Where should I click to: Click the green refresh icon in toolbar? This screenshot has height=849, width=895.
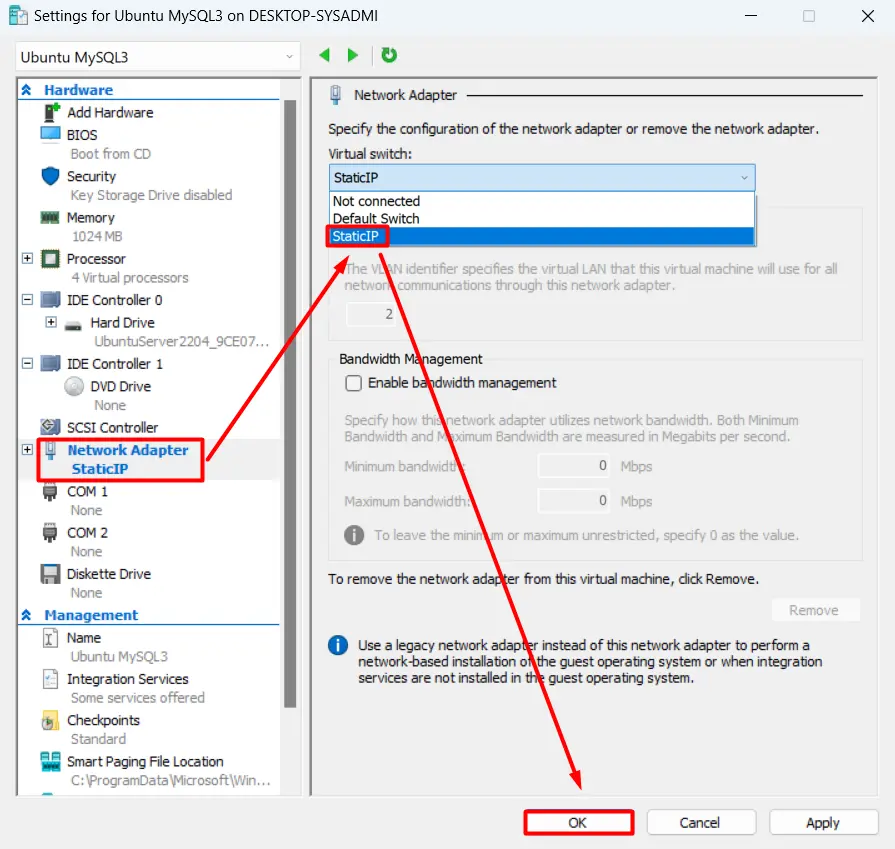tap(389, 56)
